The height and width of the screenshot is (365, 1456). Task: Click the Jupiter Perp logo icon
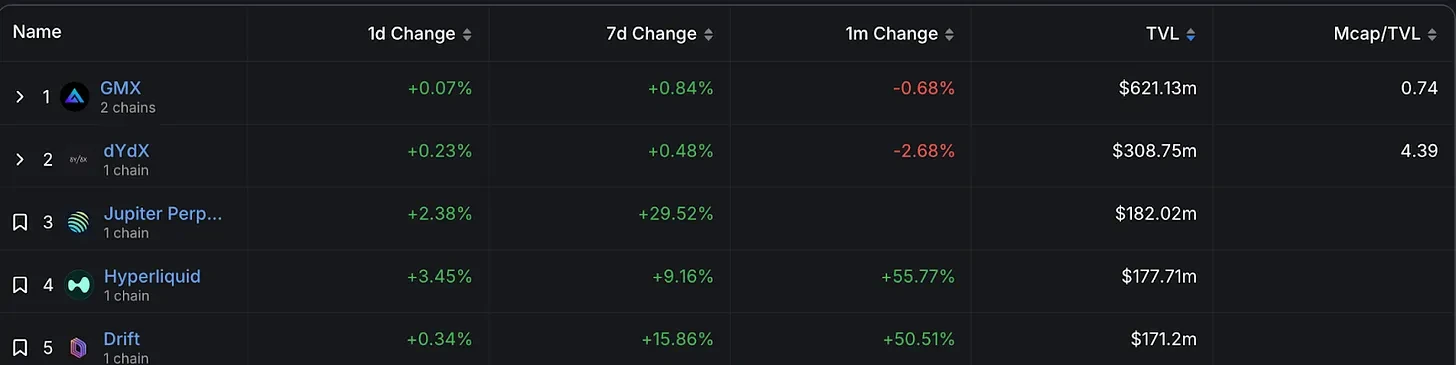78,222
